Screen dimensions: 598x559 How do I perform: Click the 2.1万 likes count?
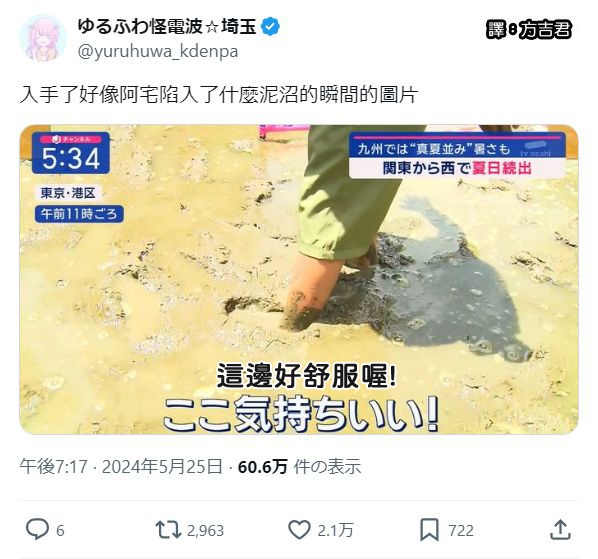(335, 530)
